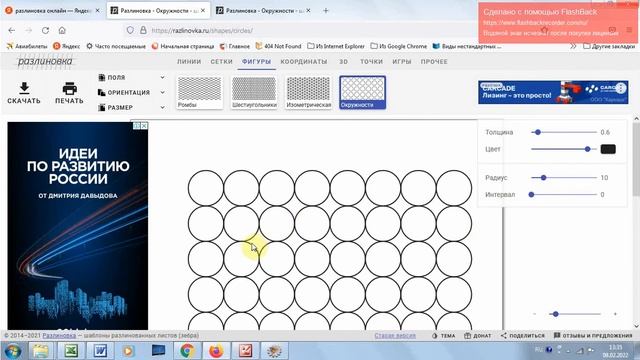
Task: Click the Разлиновка footer link
Action: click(x=59, y=336)
